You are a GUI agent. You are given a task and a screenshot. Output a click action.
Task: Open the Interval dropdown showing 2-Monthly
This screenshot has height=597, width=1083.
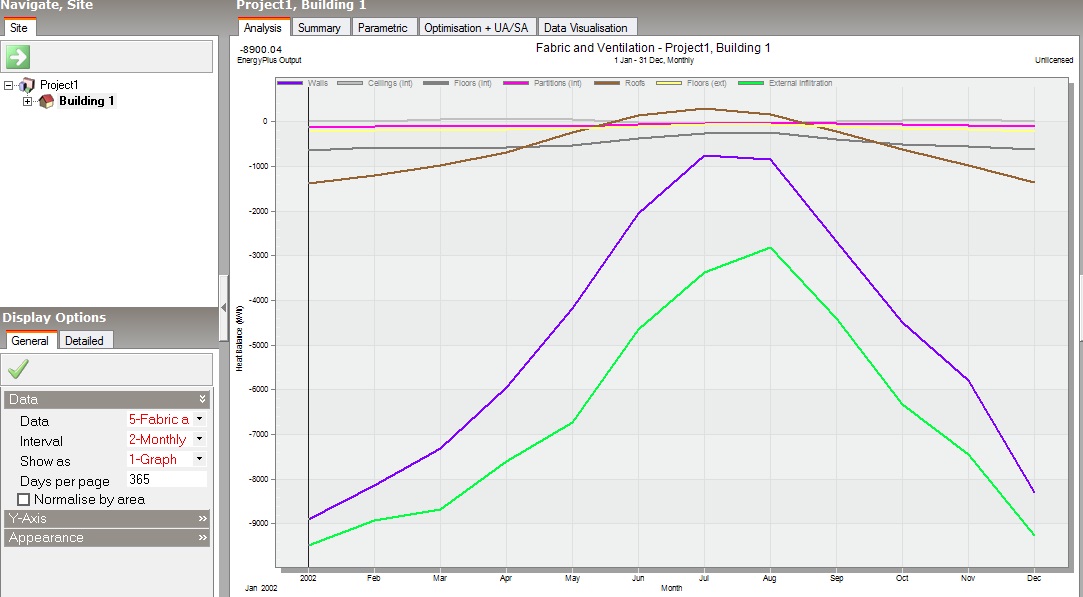200,439
